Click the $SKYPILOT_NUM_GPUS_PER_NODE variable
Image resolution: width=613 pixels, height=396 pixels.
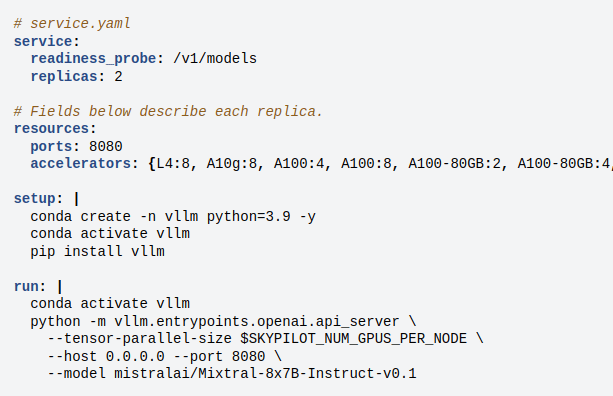pos(353,339)
